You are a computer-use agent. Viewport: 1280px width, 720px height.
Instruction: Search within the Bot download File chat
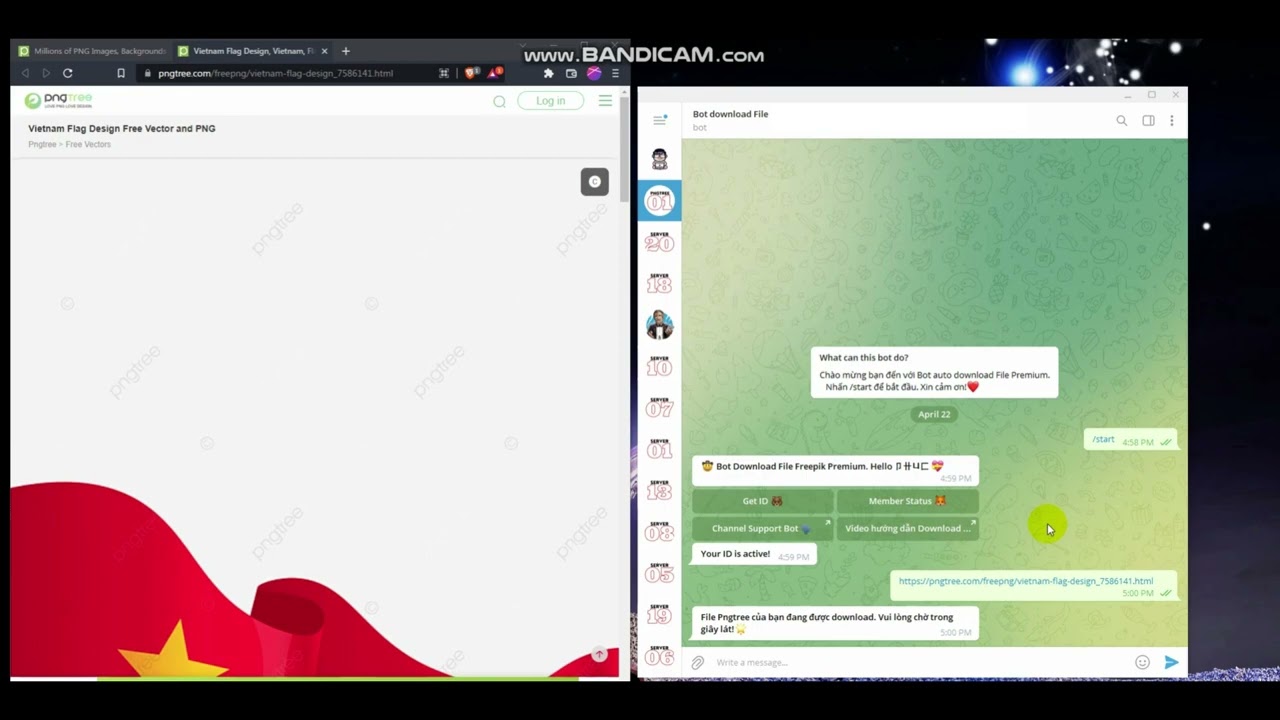[x=1121, y=121]
